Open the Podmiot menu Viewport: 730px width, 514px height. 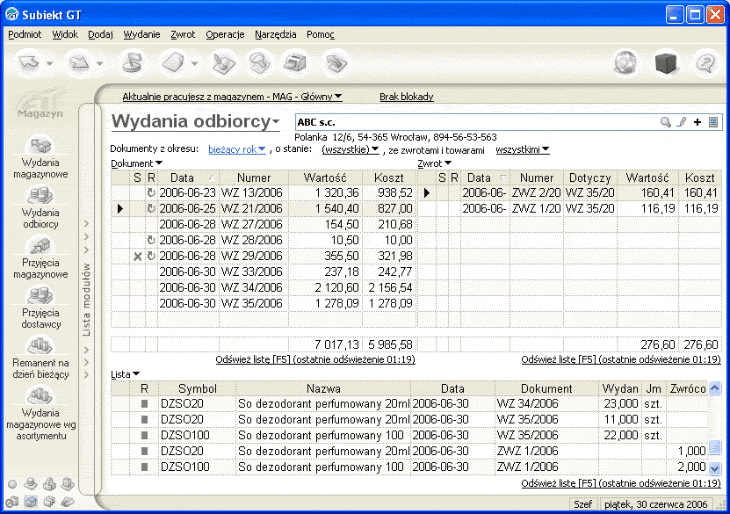pos(25,34)
